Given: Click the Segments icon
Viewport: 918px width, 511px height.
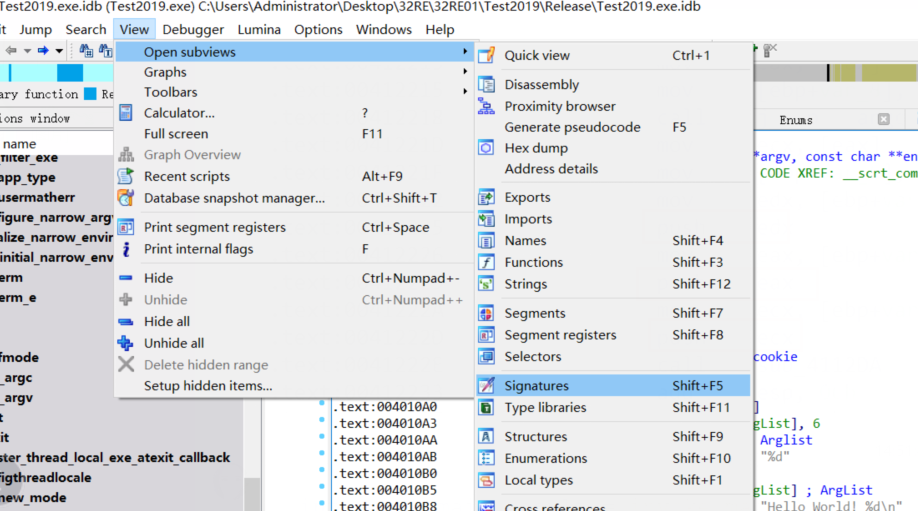Looking at the screenshot, I should (487, 313).
